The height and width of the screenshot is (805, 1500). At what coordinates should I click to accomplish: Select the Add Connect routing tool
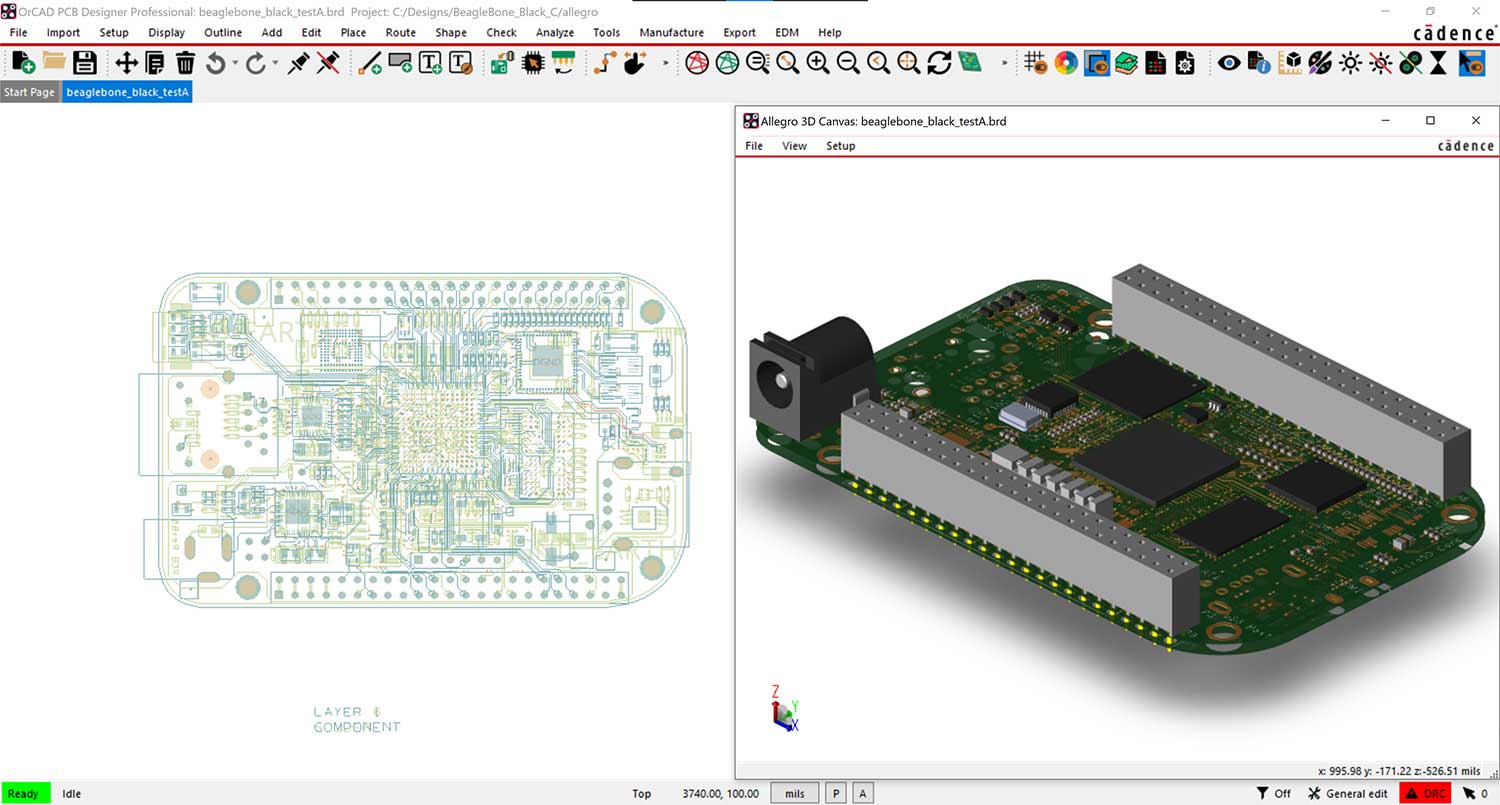pyautogui.click(x=604, y=63)
